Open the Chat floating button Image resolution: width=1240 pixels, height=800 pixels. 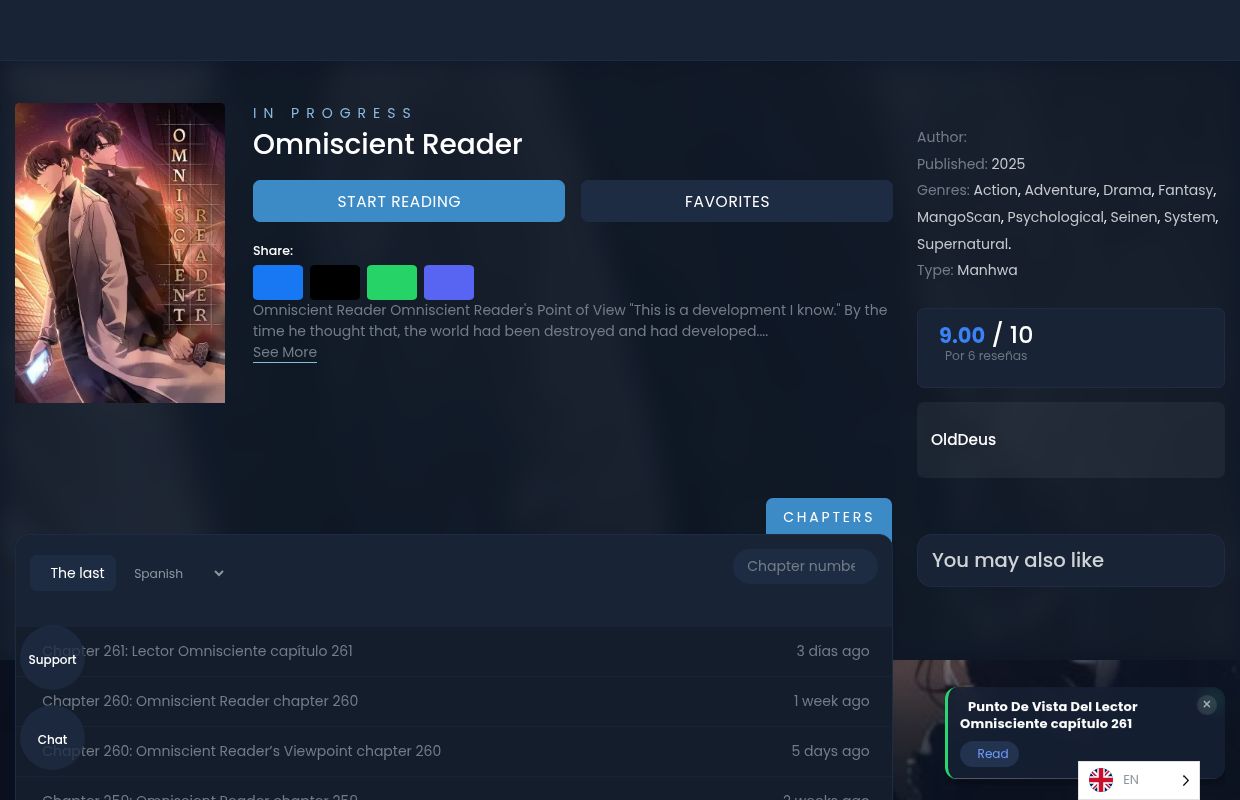[x=52, y=738]
